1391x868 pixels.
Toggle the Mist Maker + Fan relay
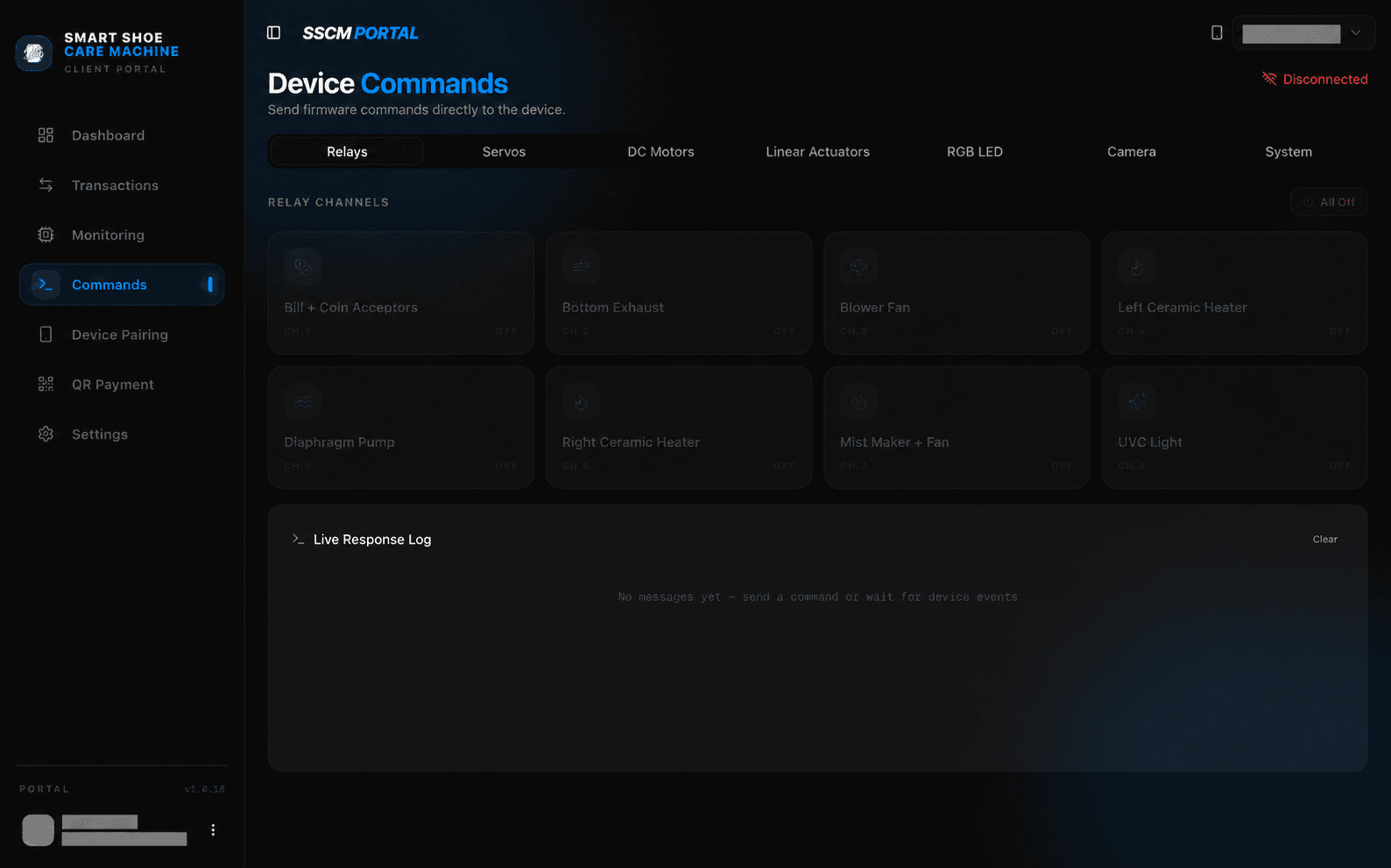[957, 427]
